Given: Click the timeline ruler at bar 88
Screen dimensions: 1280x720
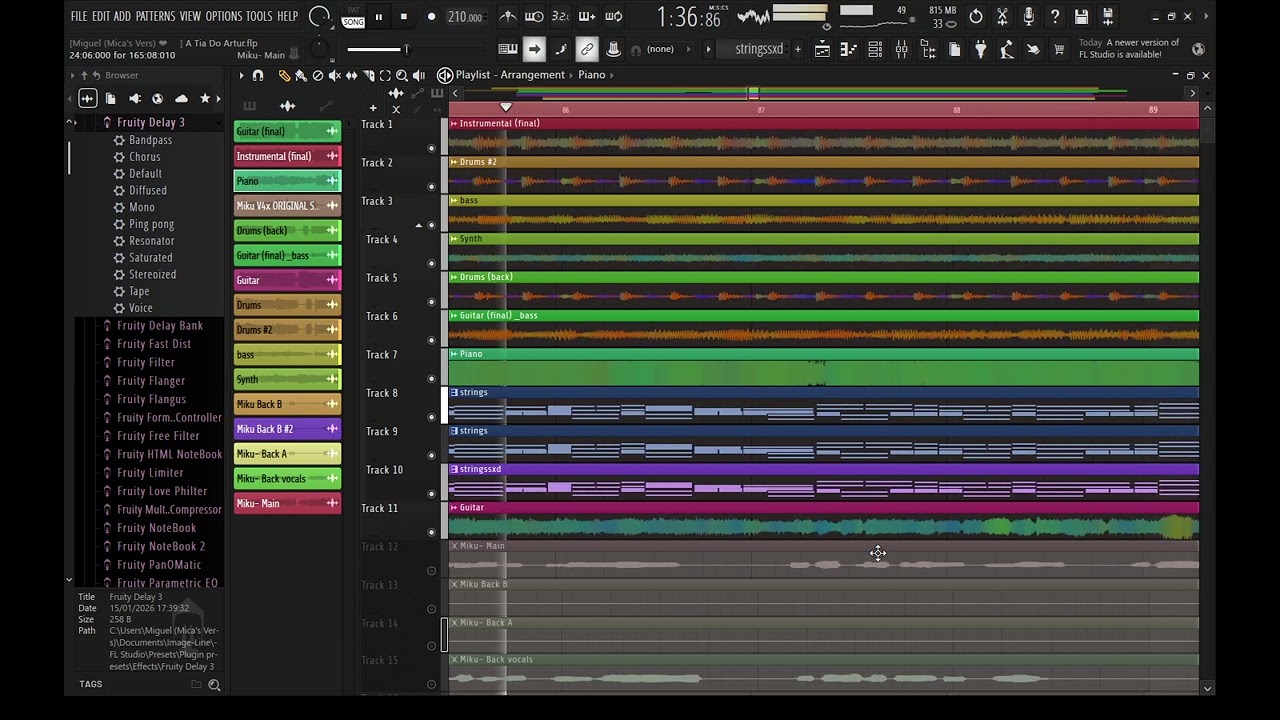Looking at the screenshot, I should (956, 109).
